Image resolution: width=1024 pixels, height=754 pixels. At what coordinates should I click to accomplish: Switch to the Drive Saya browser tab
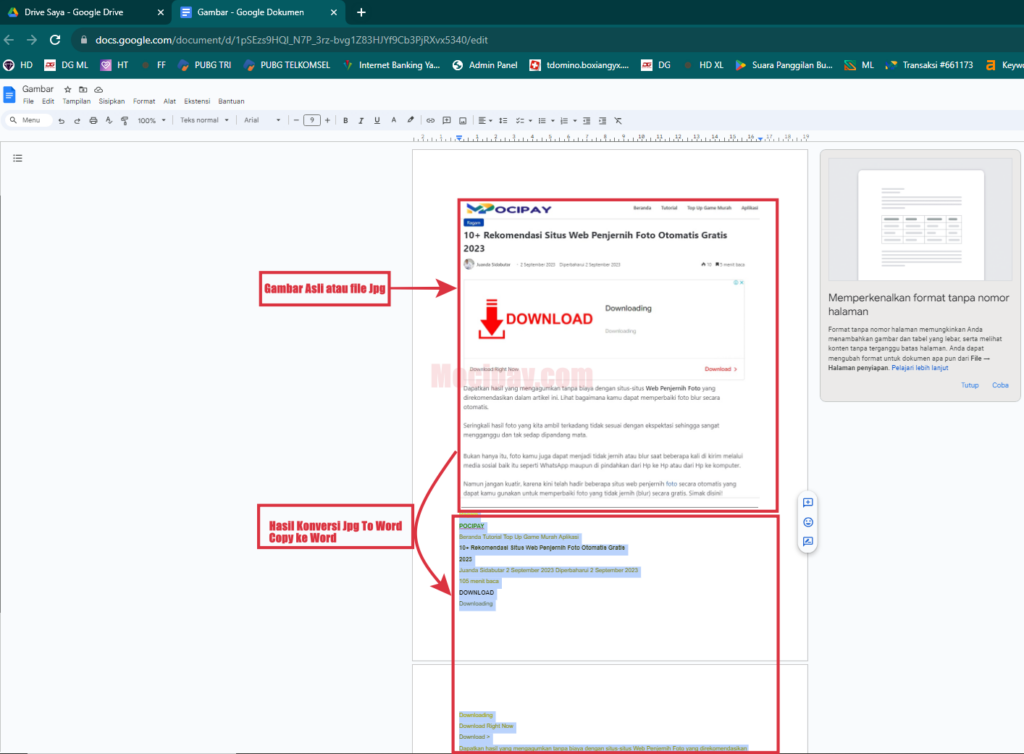click(75, 14)
